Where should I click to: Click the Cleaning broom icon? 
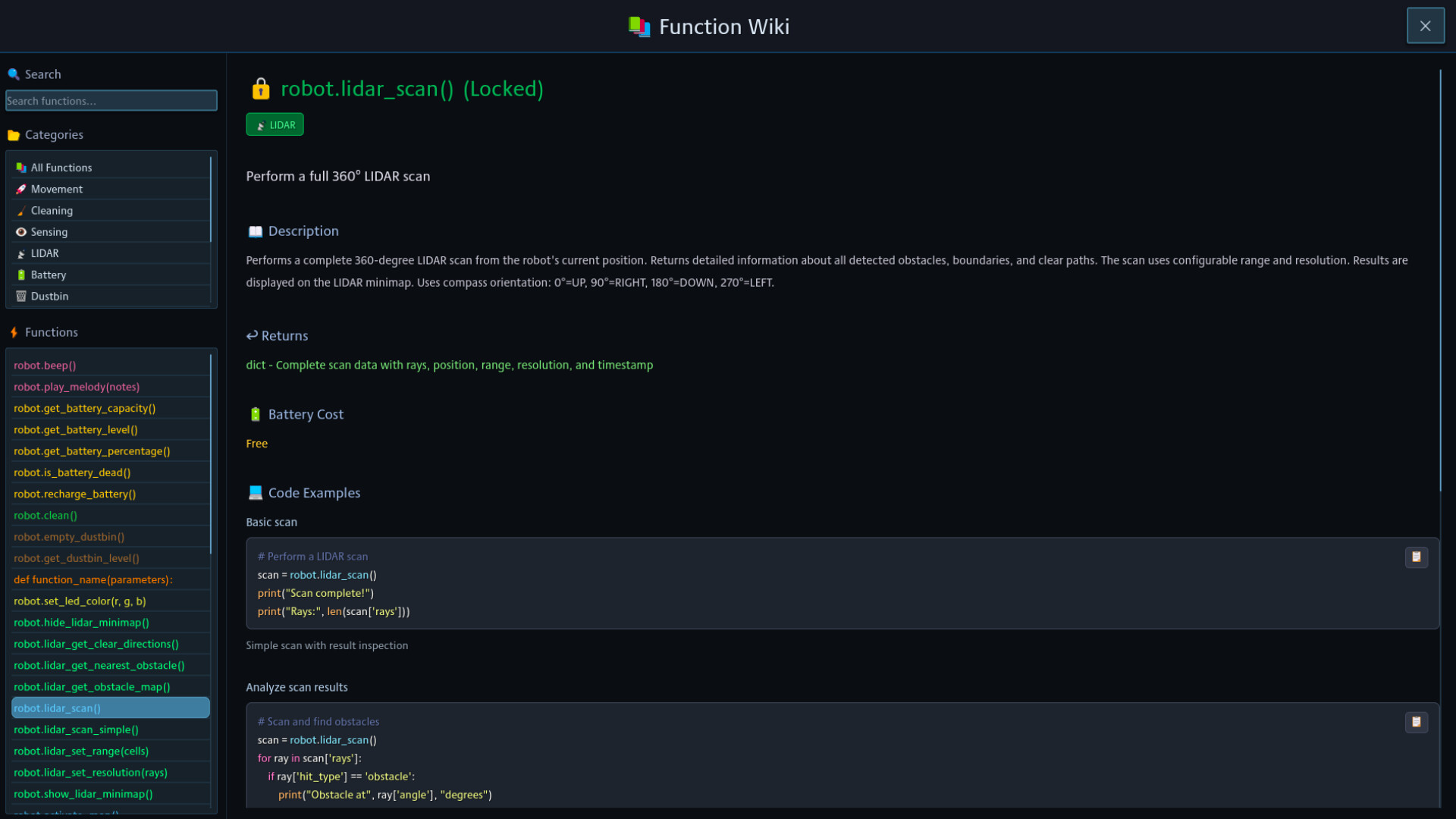(x=21, y=210)
